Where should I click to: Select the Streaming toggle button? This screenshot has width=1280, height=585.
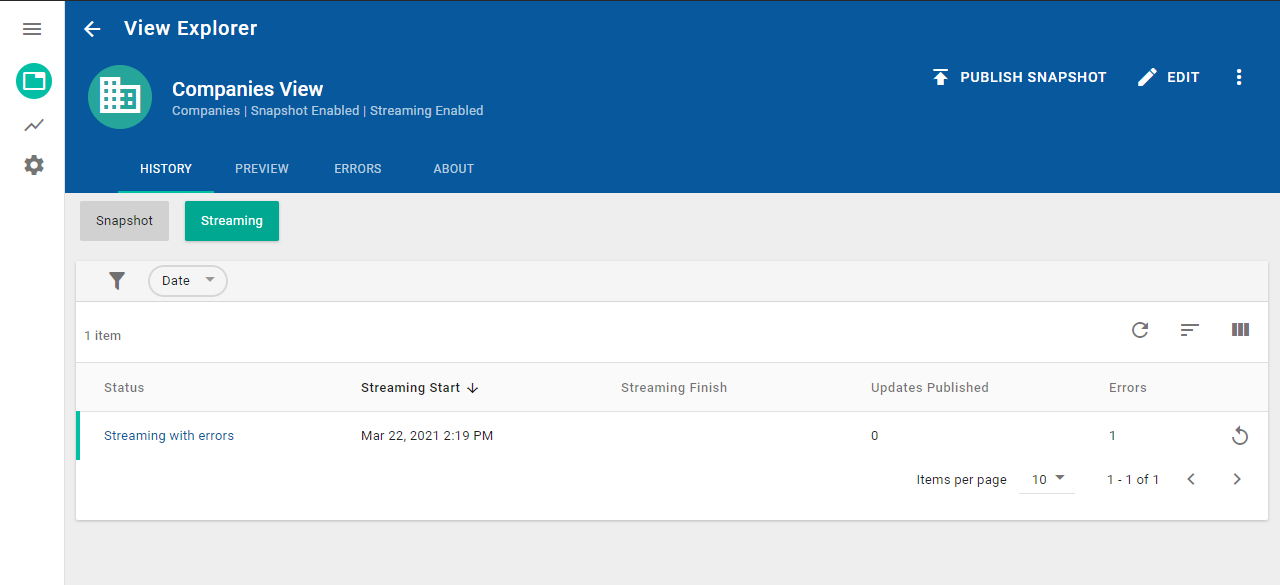tap(231, 221)
